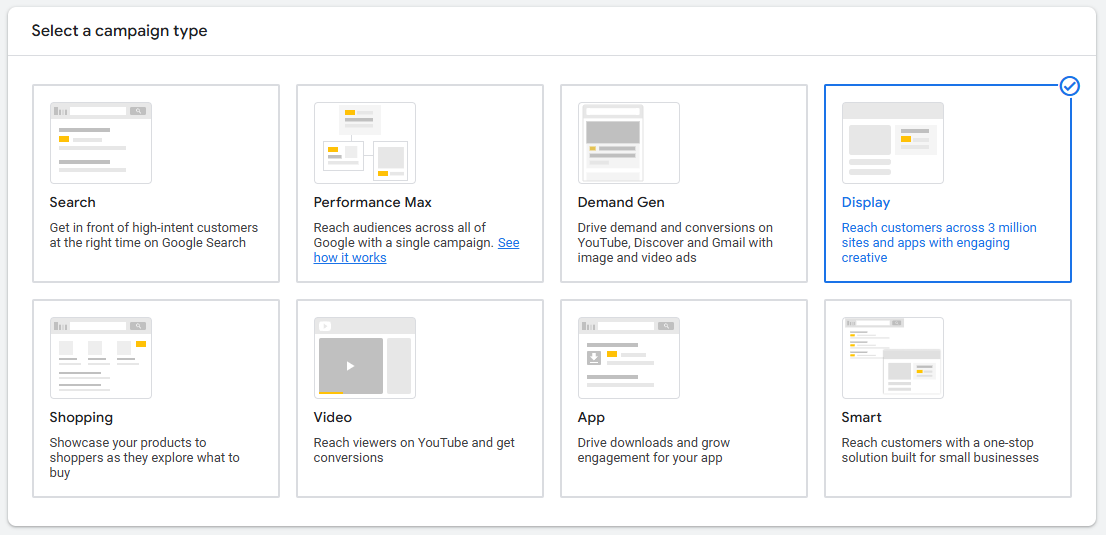Image resolution: width=1106 pixels, height=535 pixels.
Task: Click 'Reach customers across 3 million' description
Action: [939, 243]
